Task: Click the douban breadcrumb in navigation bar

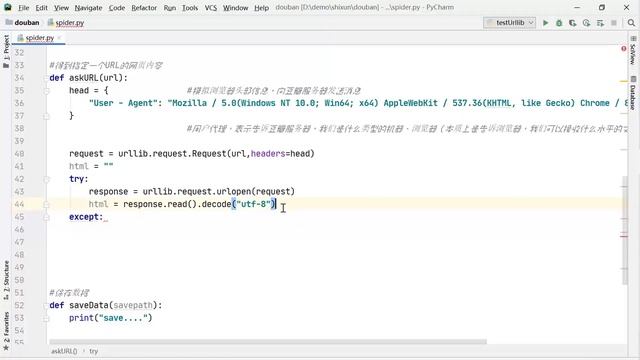Action: click(x=23, y=23)
